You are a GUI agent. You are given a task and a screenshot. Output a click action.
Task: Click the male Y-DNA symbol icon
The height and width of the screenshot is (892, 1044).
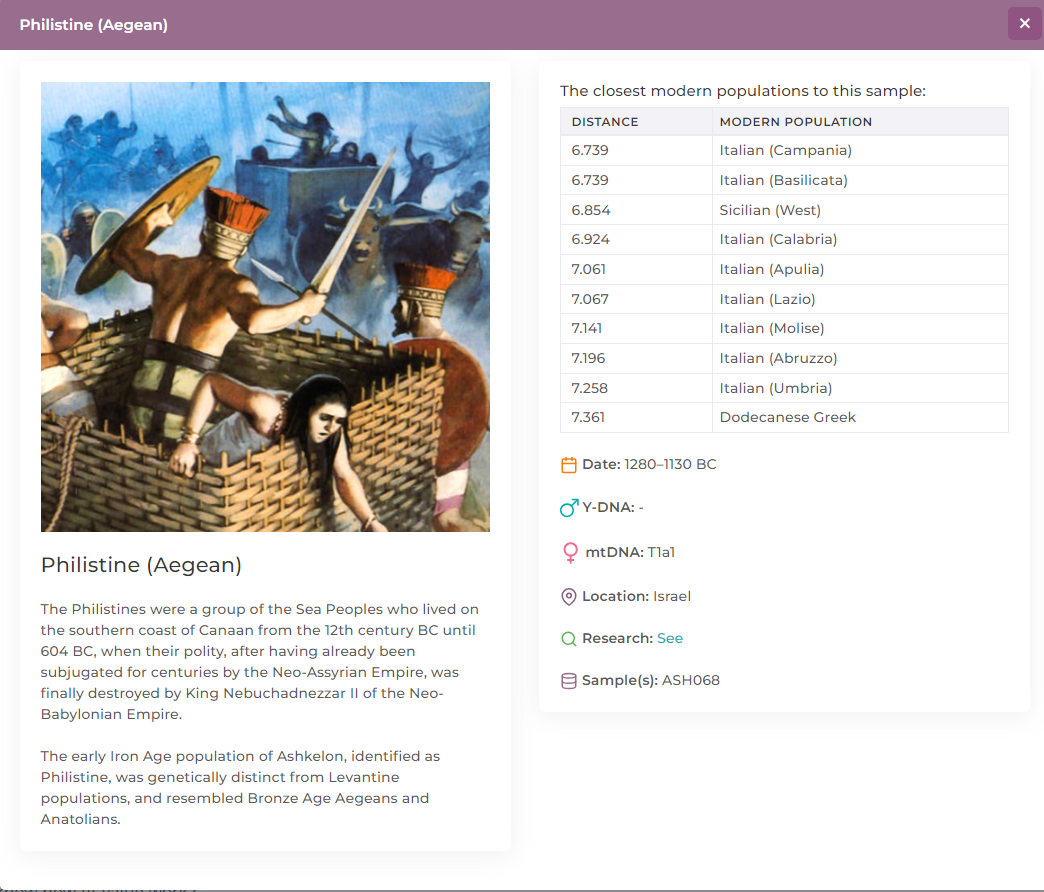(x=569, y=508)
